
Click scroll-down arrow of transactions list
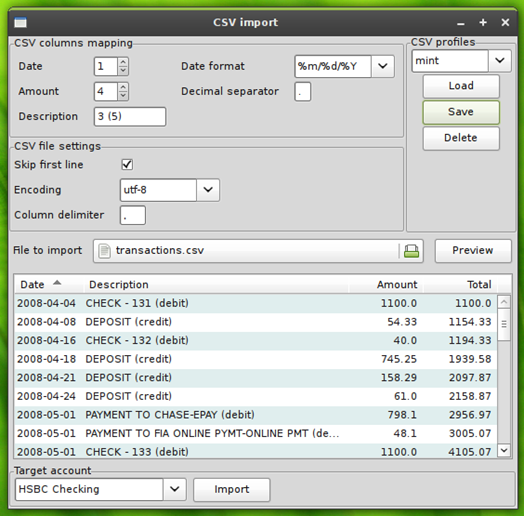click(504, 450)
